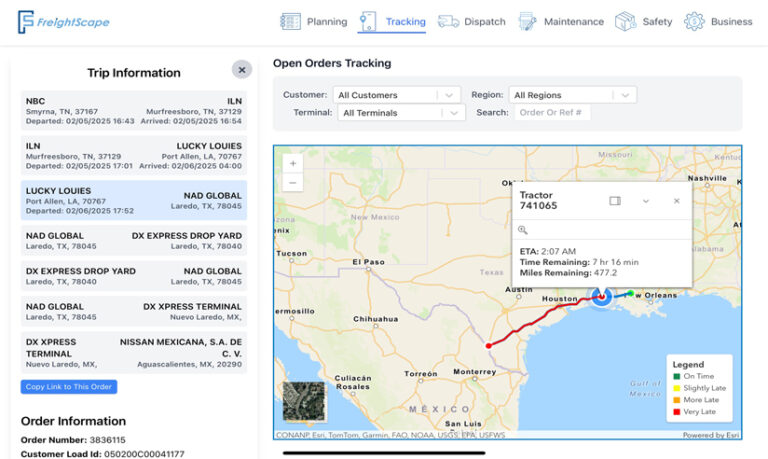Select NAD GLOBAL to DX EXPRESS DROP YARD leg
The height and width of the screenshot is (459, 768).
click(134, 241)
